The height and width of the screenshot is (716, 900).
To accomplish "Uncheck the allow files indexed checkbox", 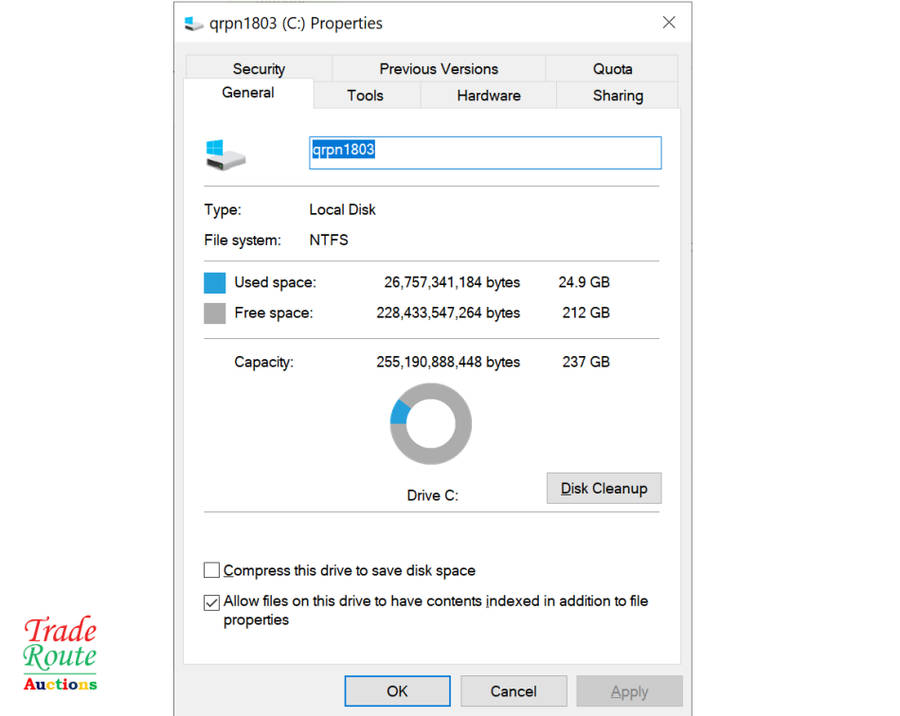I will click(212, 602).
